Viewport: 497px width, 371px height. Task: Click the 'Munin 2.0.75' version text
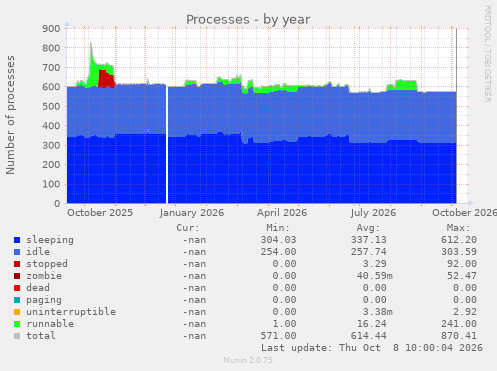tap(248, 360)
